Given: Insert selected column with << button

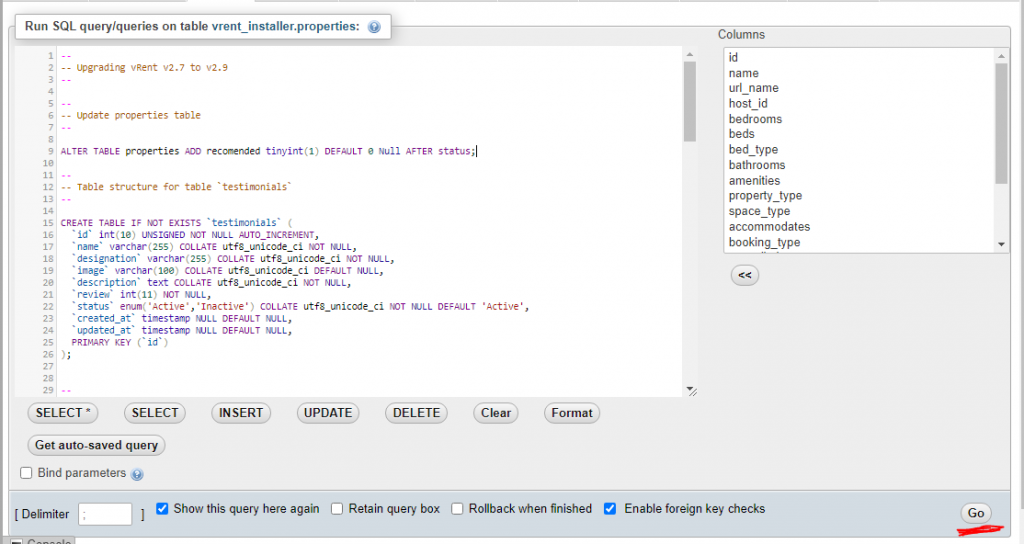Looking at the screenshot, I should click(x=744, y=275).
